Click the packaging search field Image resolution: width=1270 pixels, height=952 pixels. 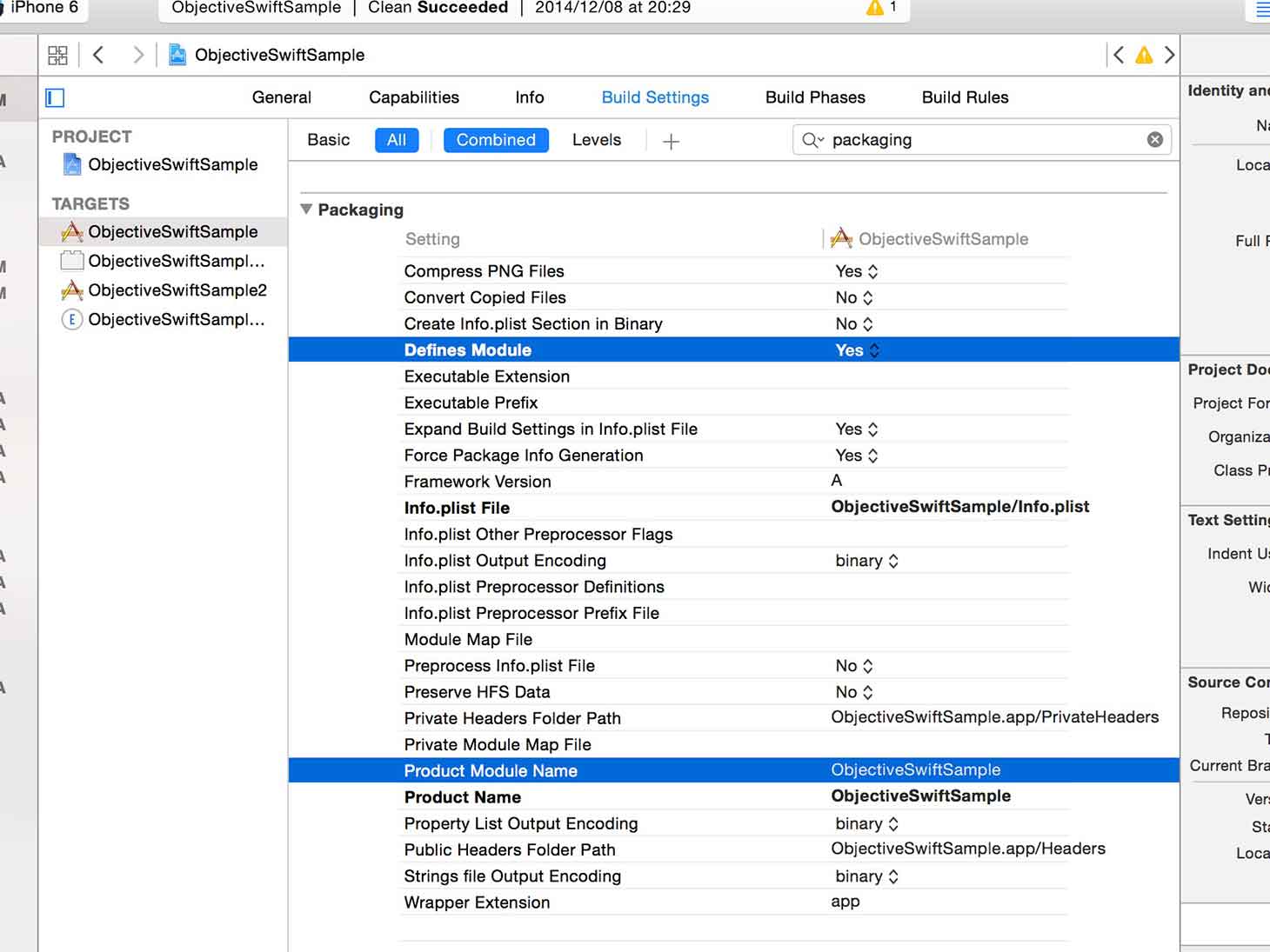coord(982,140)
